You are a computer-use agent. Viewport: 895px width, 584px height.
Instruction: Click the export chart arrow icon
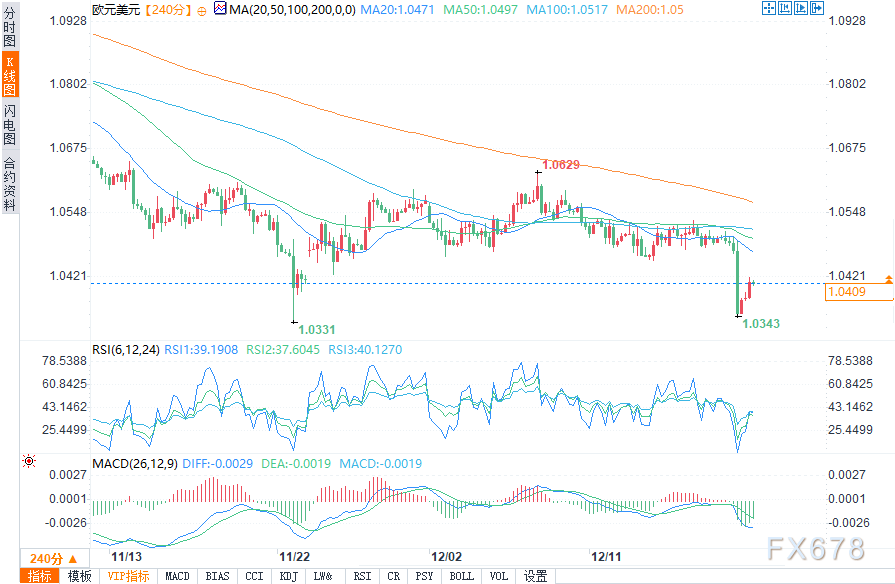[817, 8]
